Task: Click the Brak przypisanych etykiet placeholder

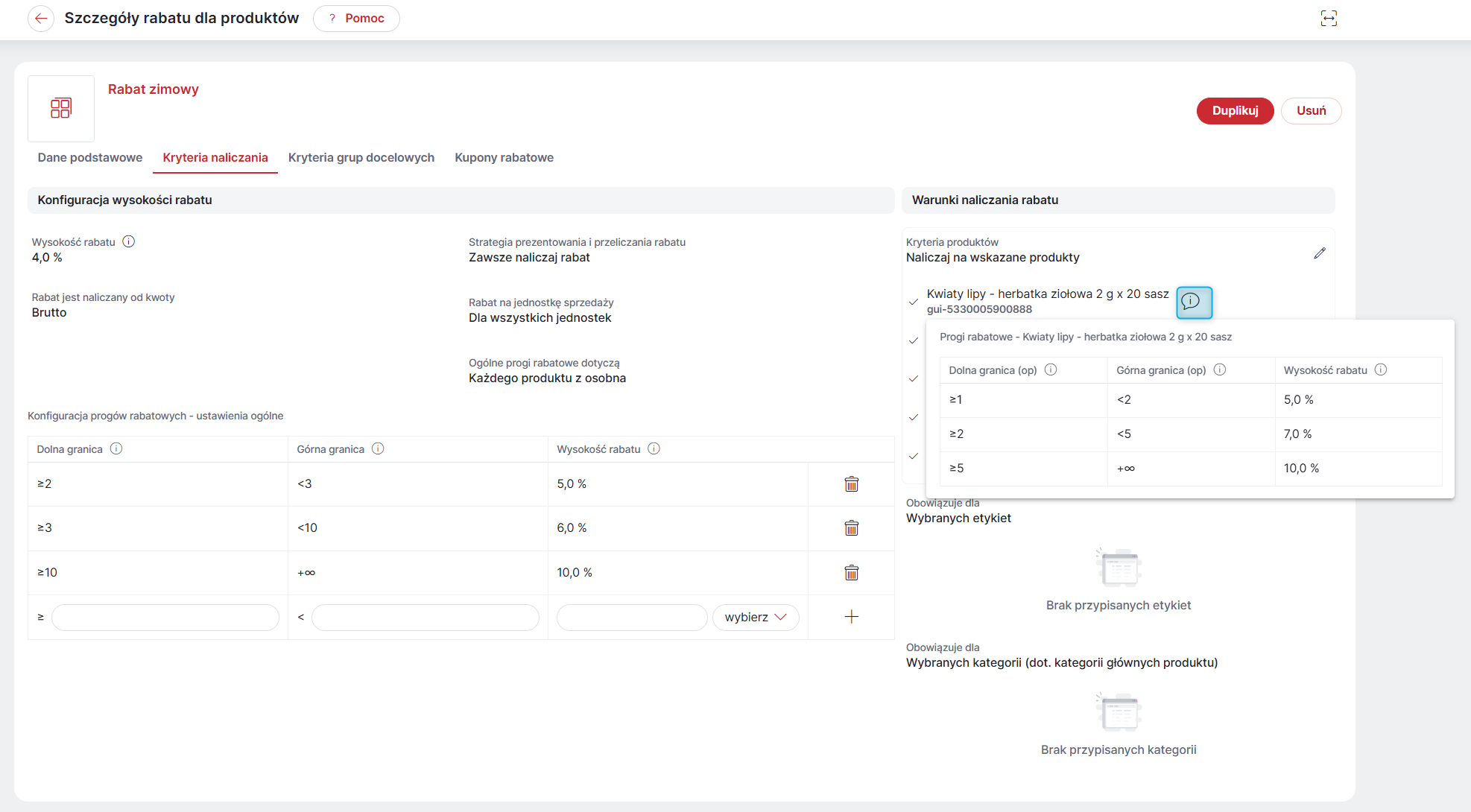Action: click(1119, 606)
